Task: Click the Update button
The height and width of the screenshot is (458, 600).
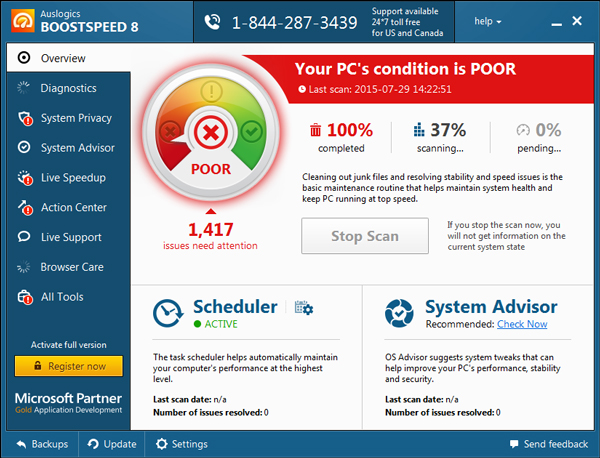Action: 112,444
